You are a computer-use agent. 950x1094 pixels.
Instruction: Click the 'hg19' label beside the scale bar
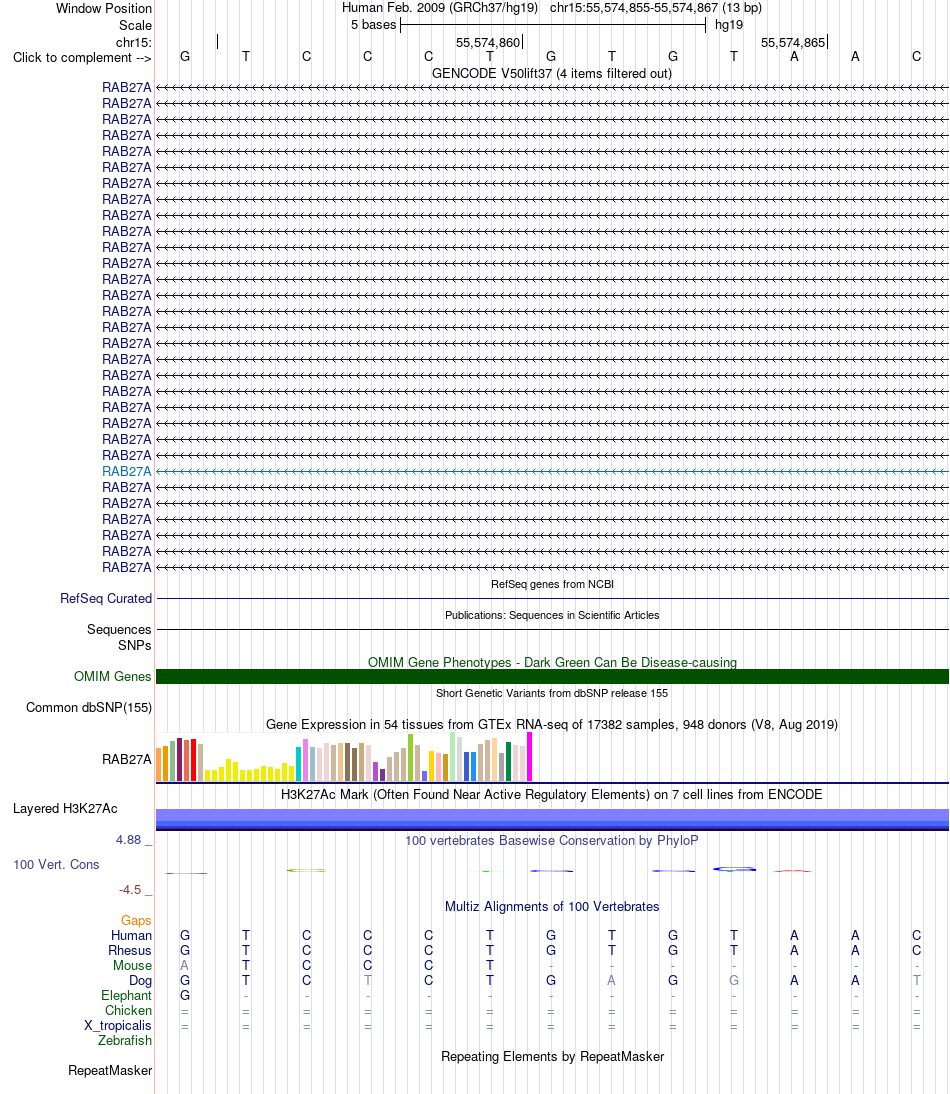coord(729,24)
